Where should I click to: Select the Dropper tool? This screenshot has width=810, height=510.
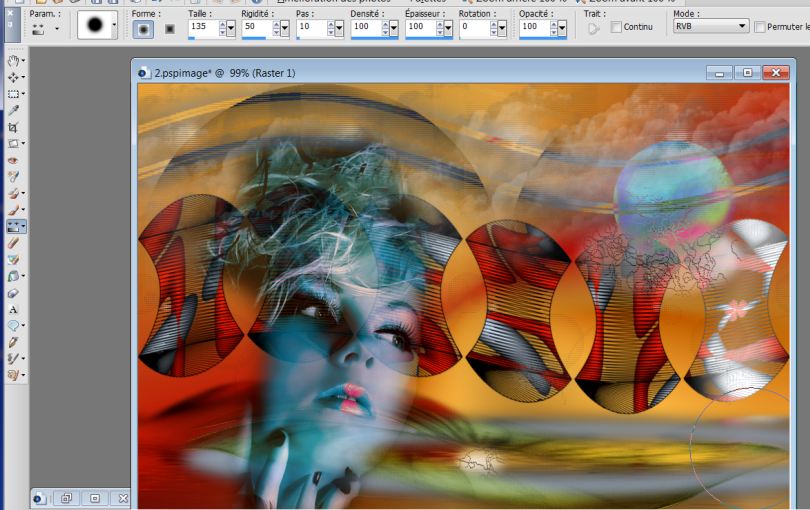tap(13, 110)
